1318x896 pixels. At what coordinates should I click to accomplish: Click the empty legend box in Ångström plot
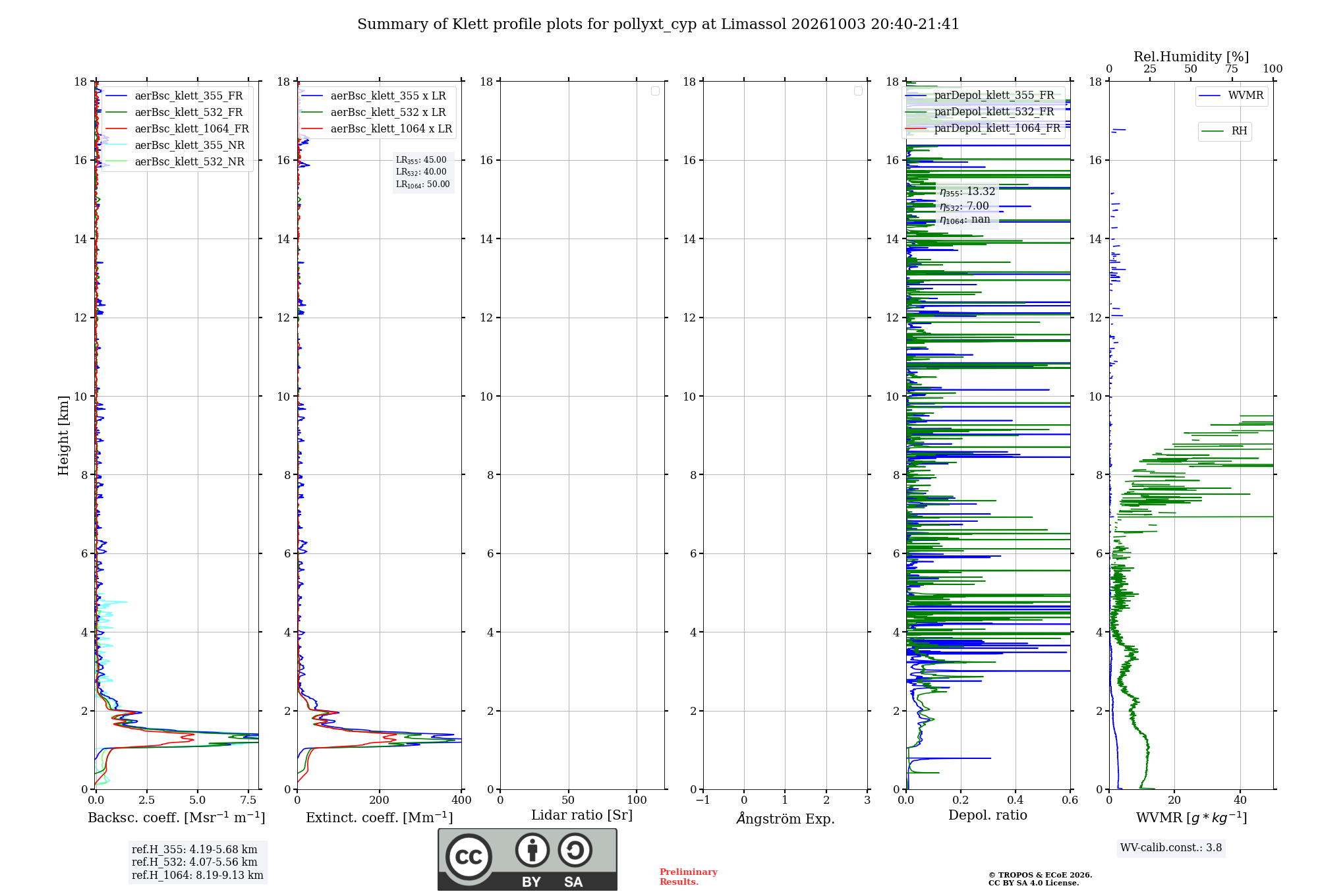pos(858,91)
